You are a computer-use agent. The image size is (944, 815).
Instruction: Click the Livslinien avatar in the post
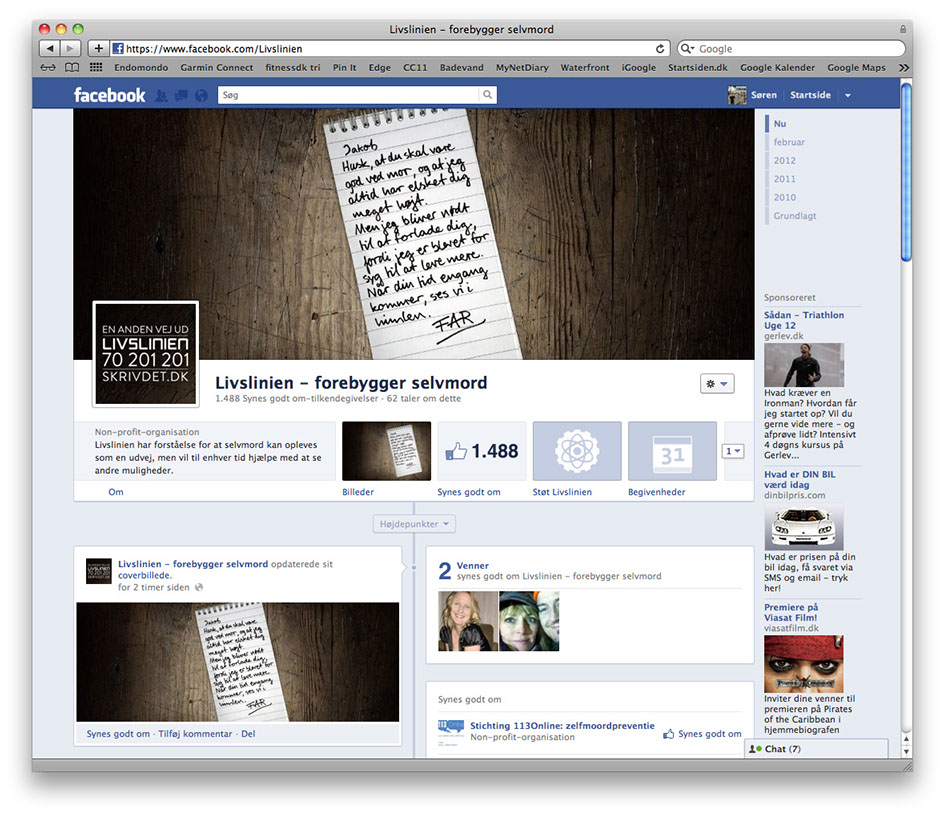point(99,571)
